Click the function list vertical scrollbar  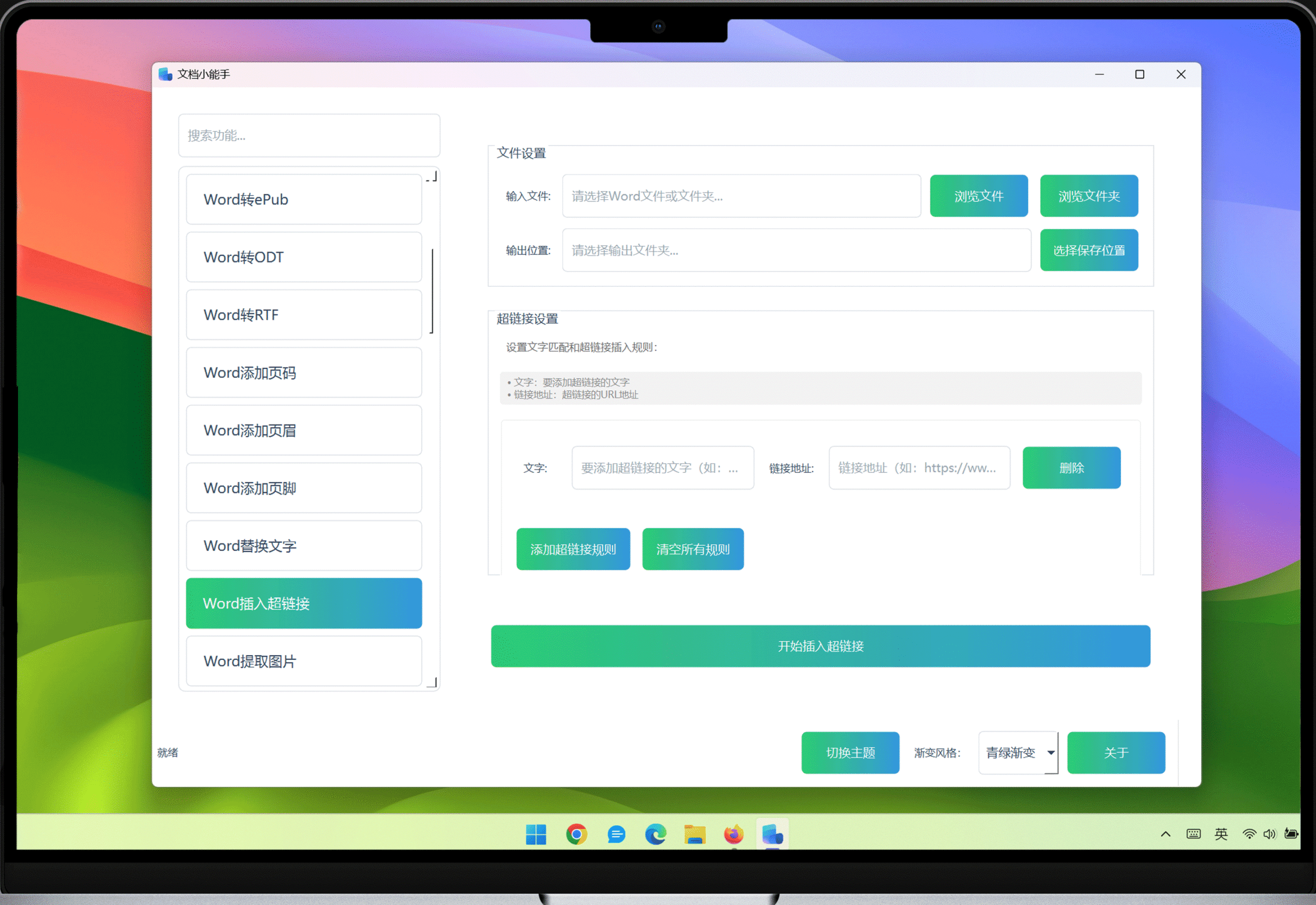tap(432, 290)
